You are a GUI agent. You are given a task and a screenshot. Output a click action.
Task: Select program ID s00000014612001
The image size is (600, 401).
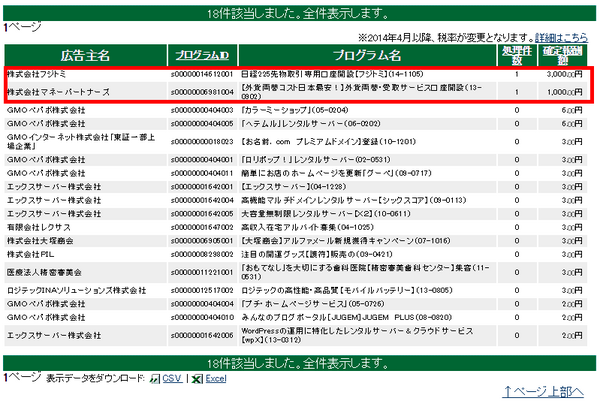click(x=202, y=74)
